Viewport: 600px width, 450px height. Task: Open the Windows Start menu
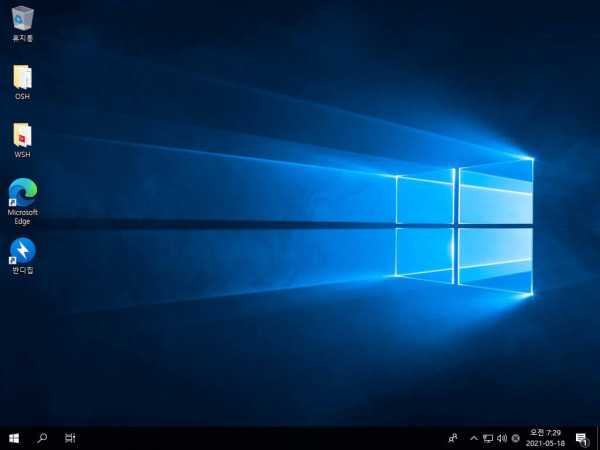[14, 438]
